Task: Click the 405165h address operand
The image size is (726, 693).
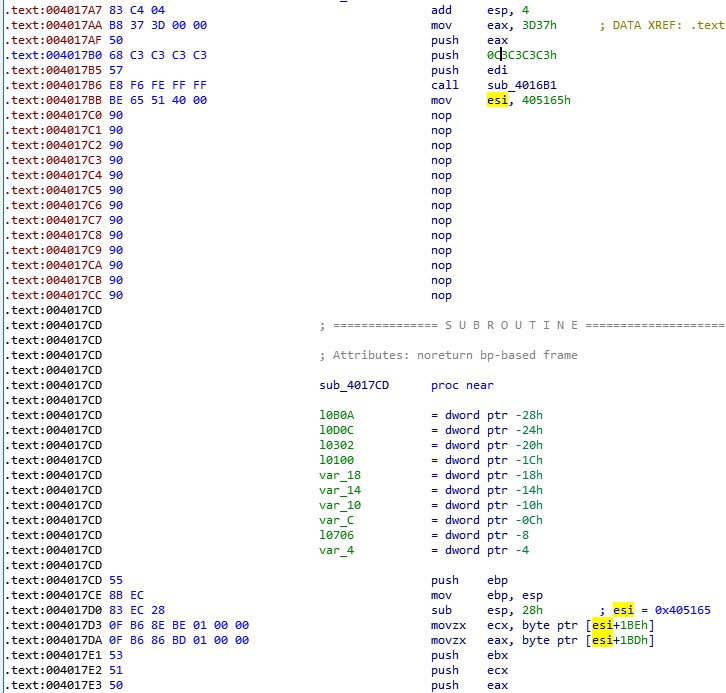Action: point(546,100)
